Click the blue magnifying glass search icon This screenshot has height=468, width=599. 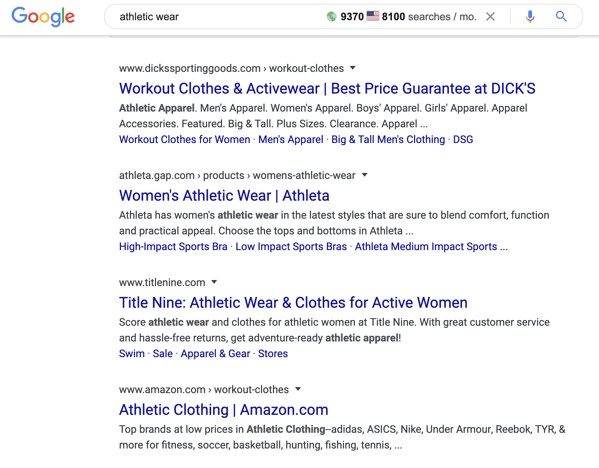pyautogui.click(x=561, y=16)
